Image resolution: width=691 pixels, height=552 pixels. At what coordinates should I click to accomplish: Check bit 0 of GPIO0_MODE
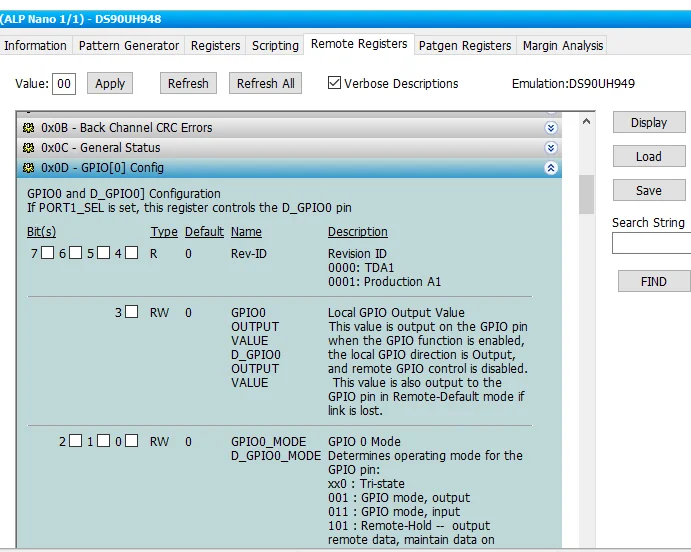pos(131,441)
